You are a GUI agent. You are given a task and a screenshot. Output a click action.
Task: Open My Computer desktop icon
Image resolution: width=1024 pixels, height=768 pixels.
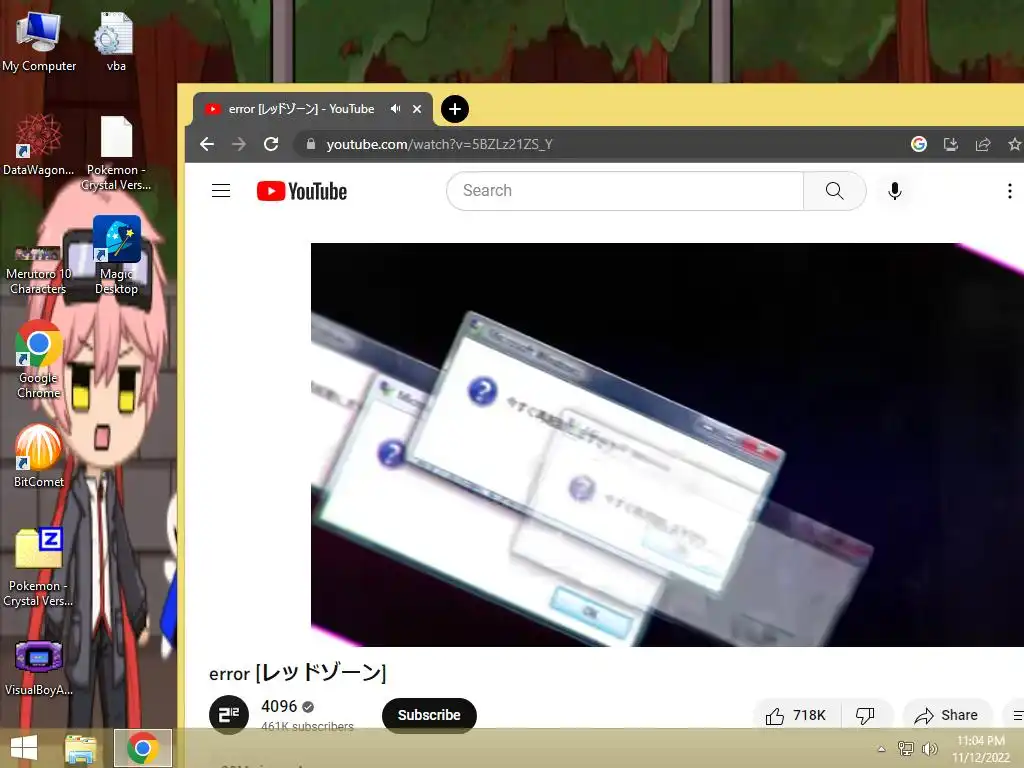pos(39,40)
